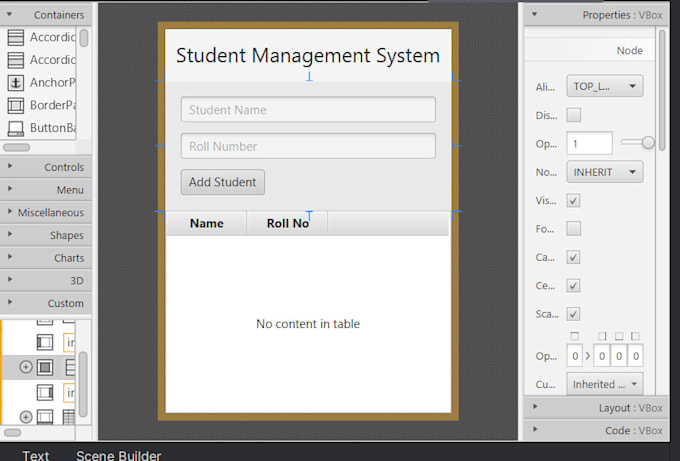Screen dimensions: 680x461
Task: Toggle the Ce... checkbox in Properties
Action: [573, 286]
